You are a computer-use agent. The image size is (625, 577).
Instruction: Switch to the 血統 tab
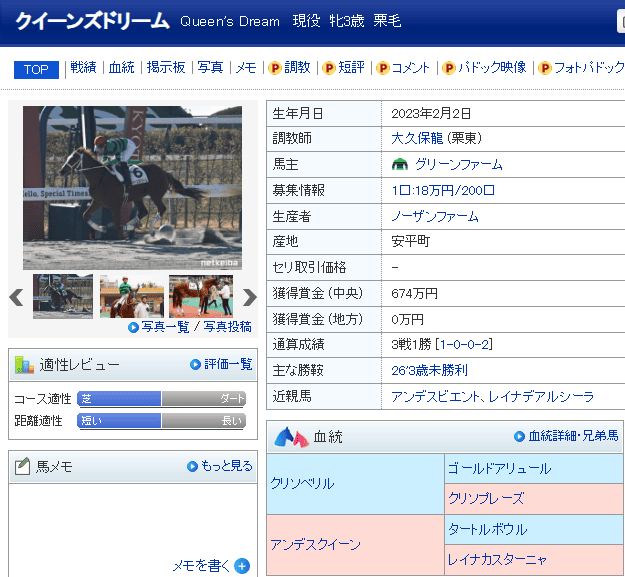click(x=122, y=67)
